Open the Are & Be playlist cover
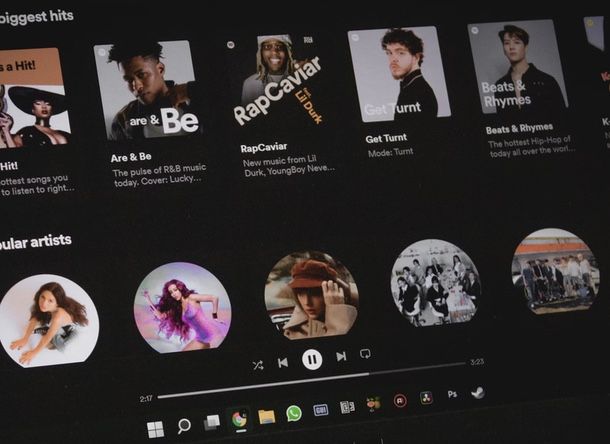Image resolution: width=610 pixels, height=444 pixels. (145, 90)
